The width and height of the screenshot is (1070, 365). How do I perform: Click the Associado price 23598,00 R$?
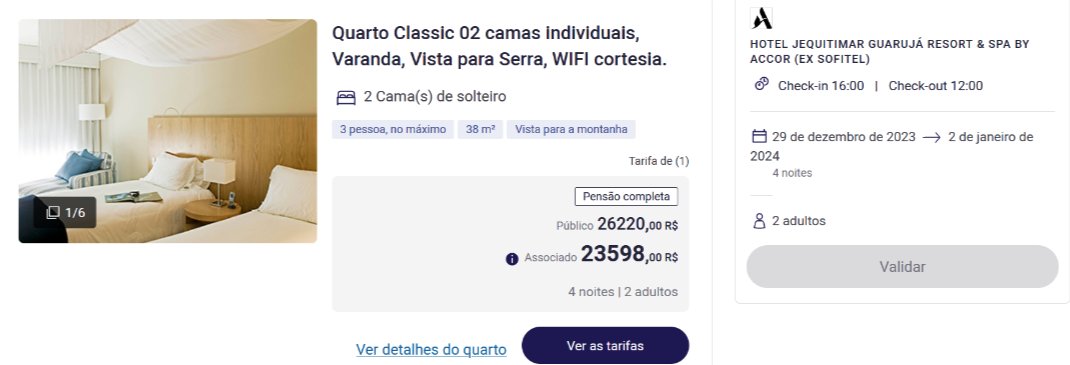click(x=629, y=254)
